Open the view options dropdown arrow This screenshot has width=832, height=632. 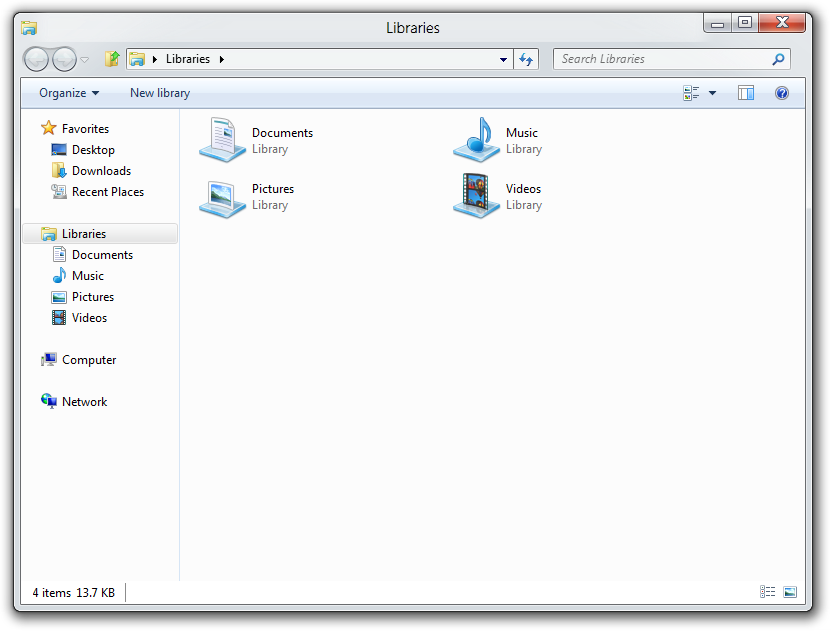713,93
